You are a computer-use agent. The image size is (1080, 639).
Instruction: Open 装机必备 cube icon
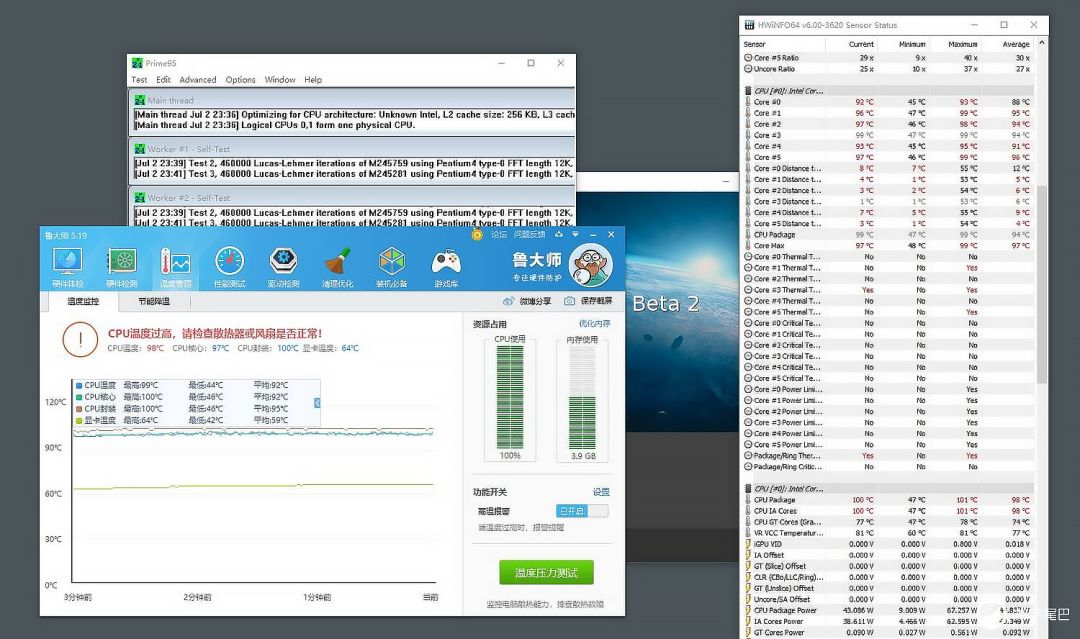tap(391, 267)
